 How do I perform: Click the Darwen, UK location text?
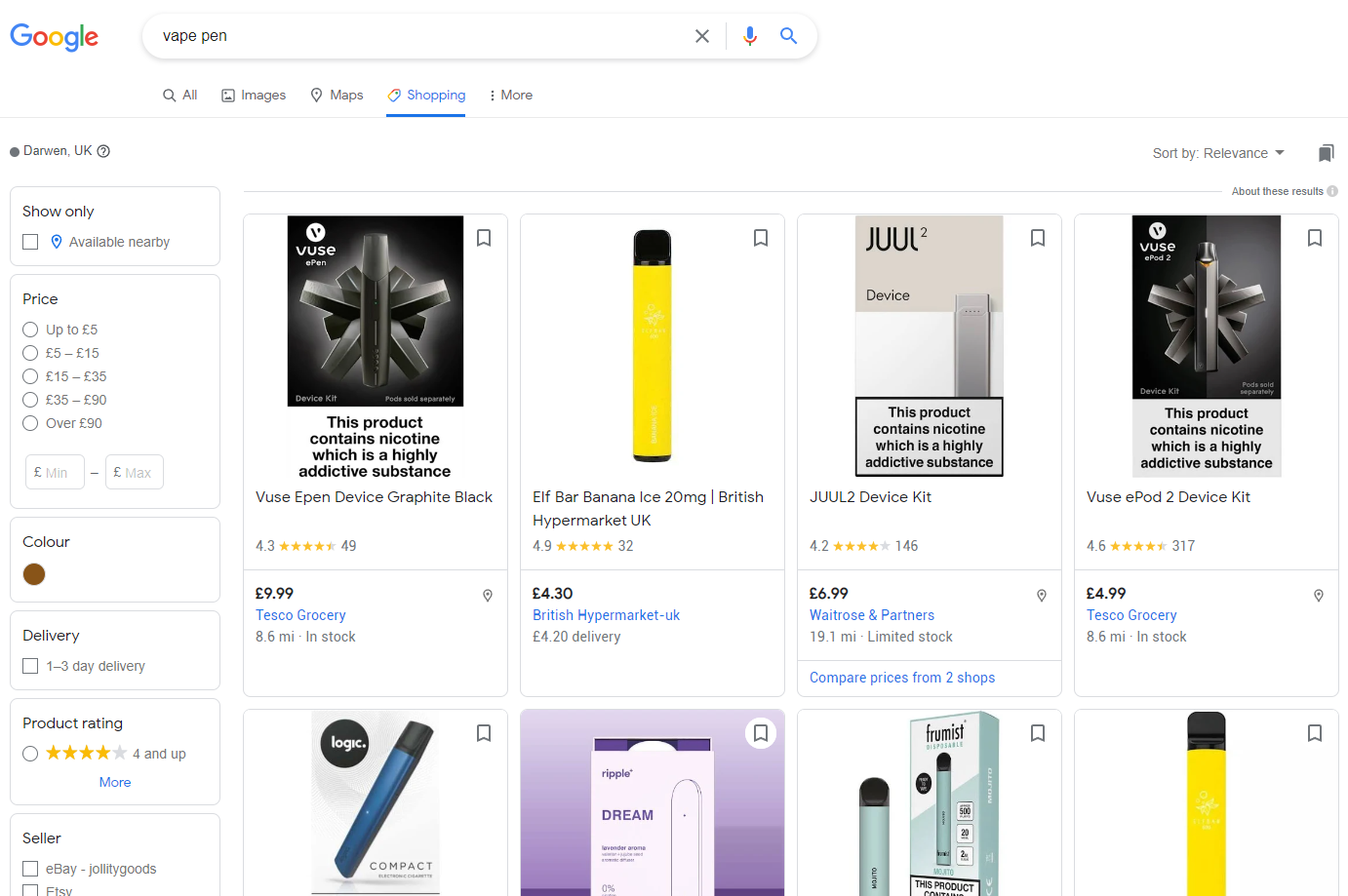tap(58, 151)
